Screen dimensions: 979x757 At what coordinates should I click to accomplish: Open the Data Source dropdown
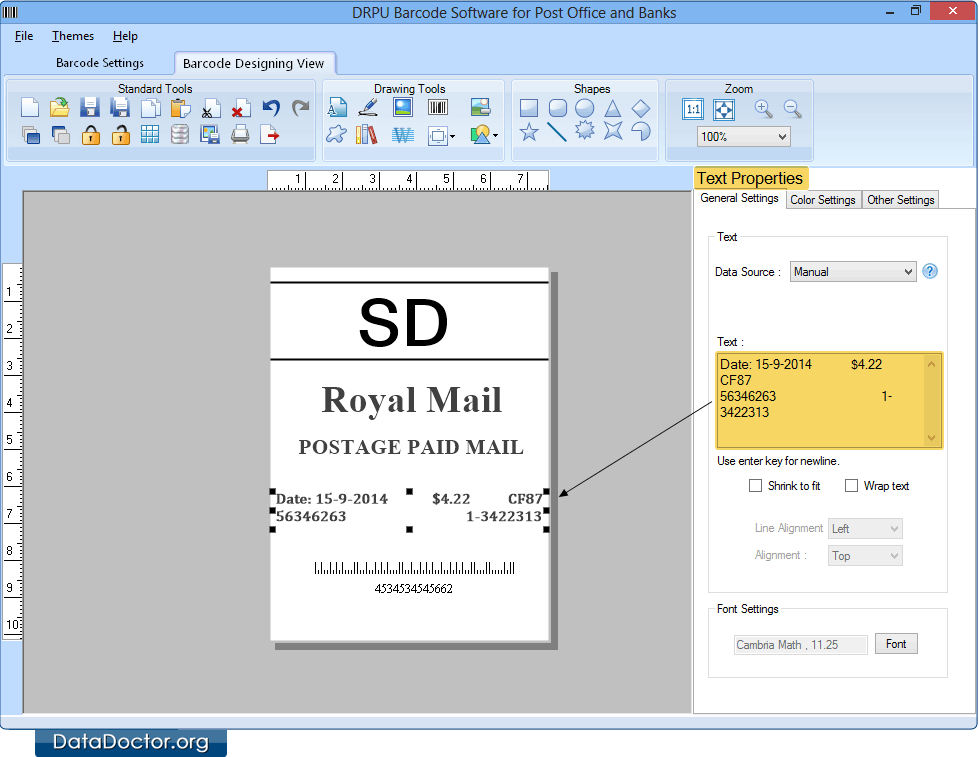(852, 271)
